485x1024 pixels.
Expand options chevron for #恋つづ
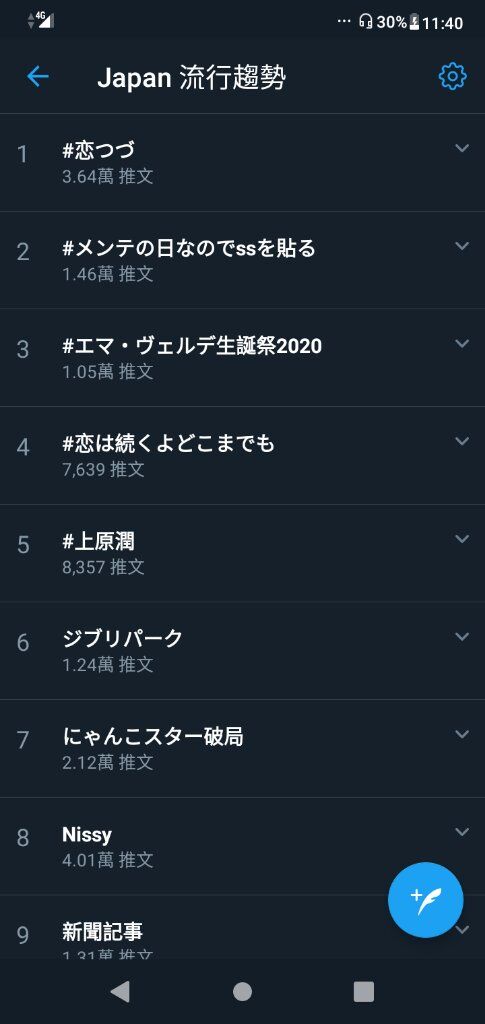[462, 148]
